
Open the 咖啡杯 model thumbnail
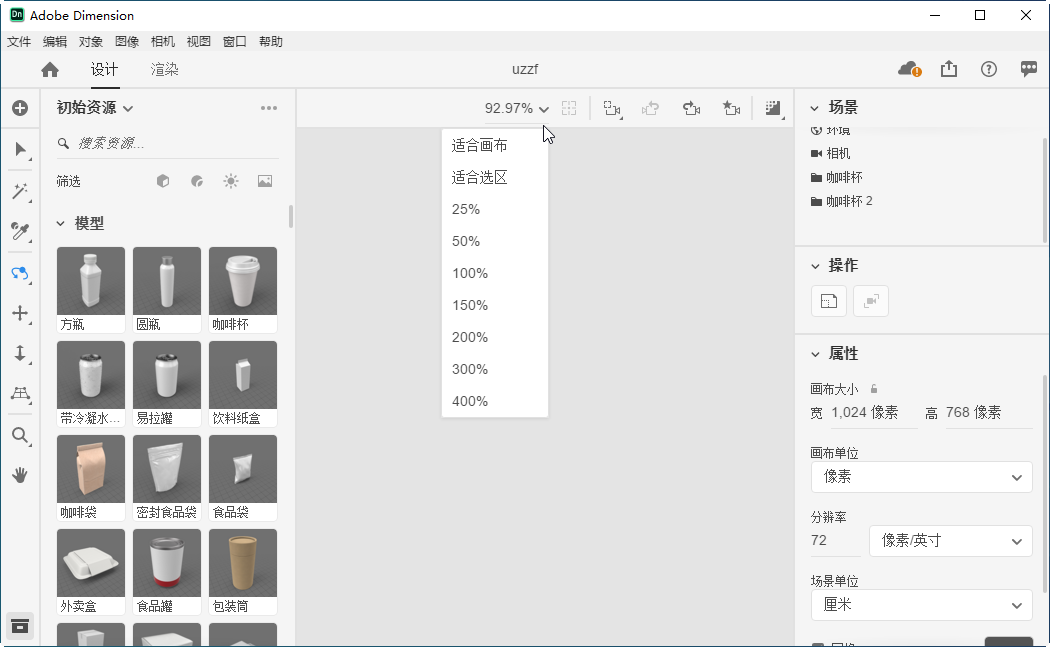point(242,281)
